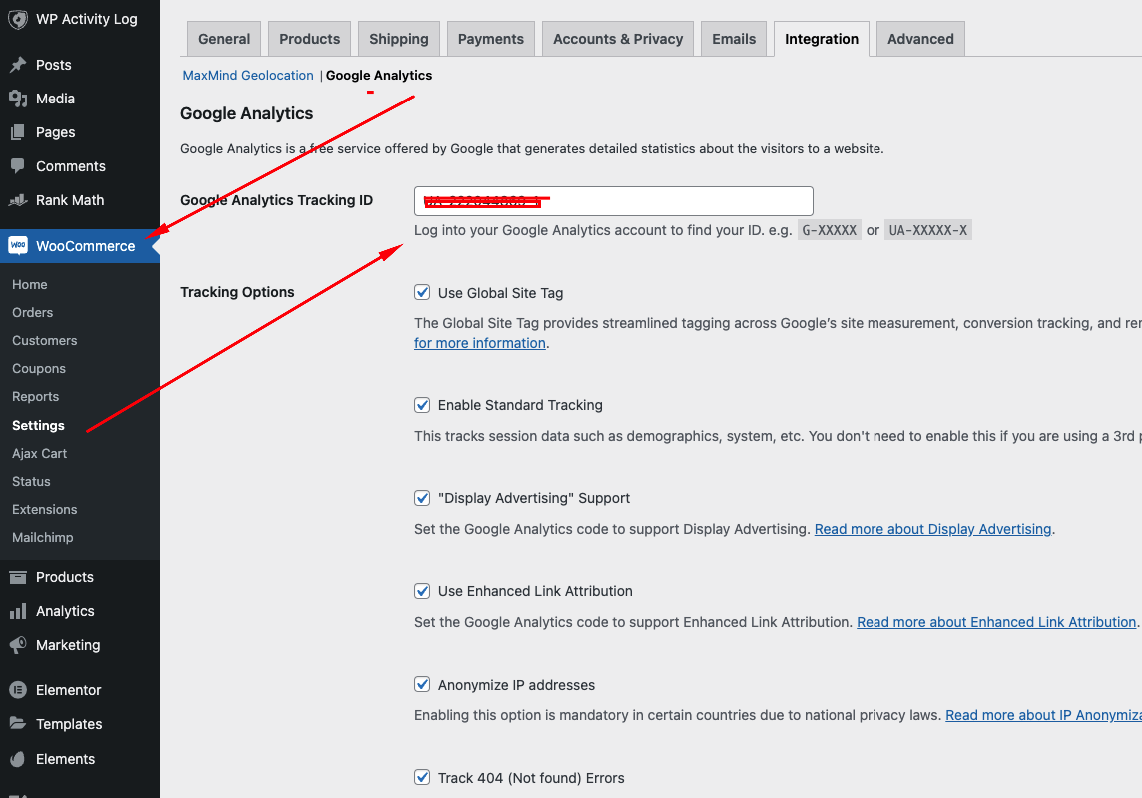Screen dimensions: 1142x798
Task: Select the Payments tab
Action: click(x=490, y=39)
